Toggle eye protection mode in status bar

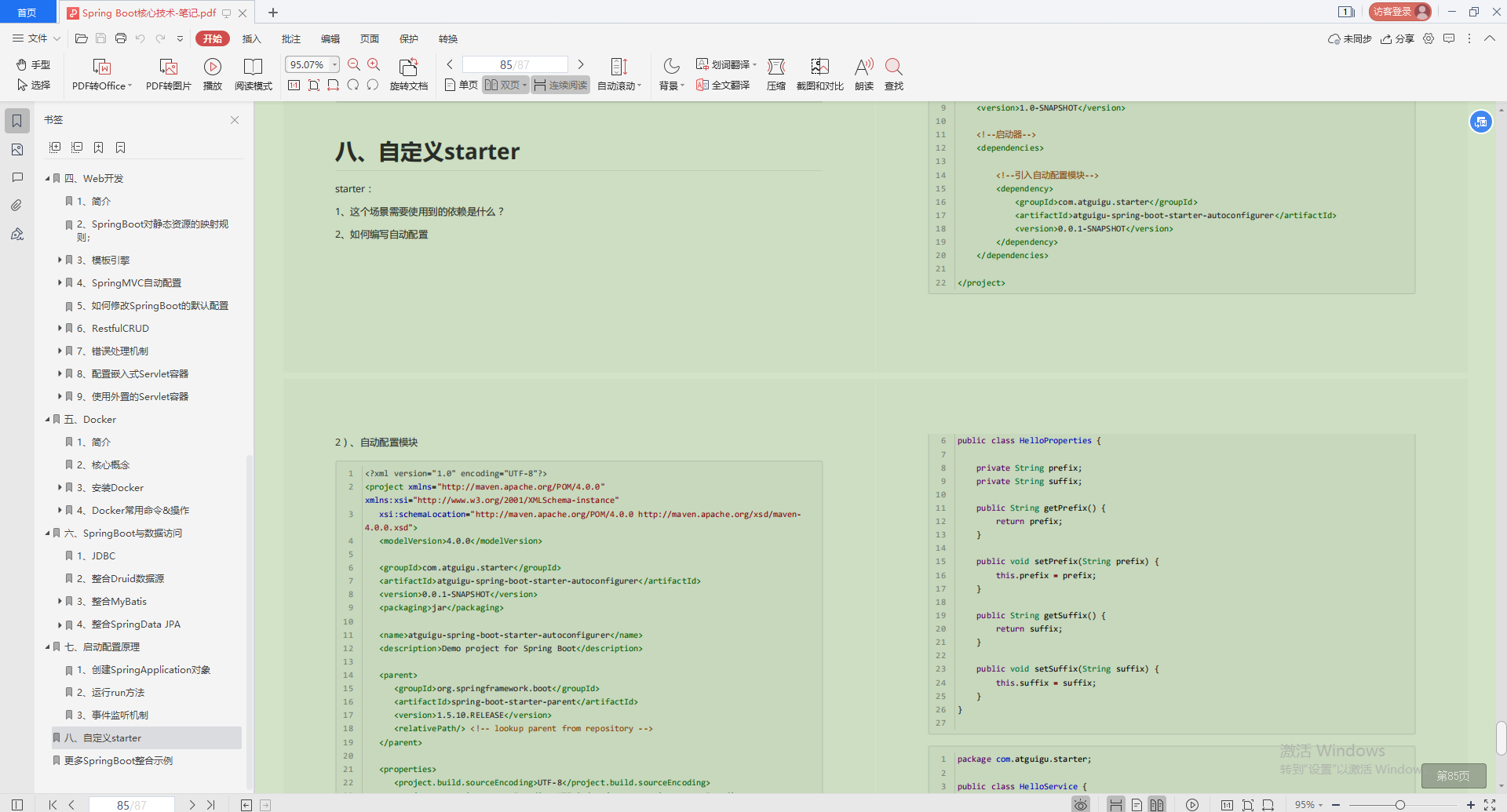coord(1081,805)
